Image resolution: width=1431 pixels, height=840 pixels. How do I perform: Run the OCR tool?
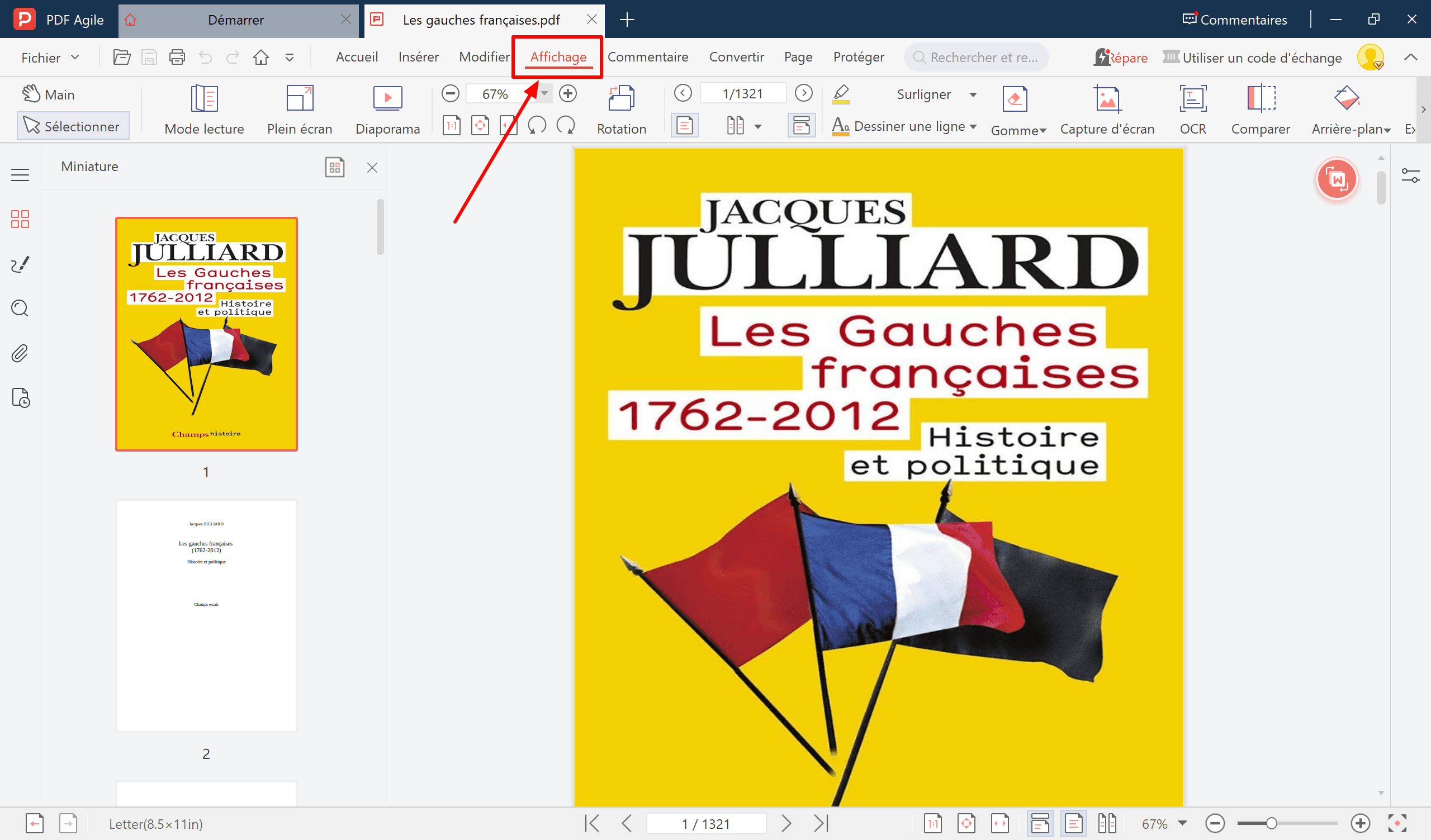click(1193, 110)
